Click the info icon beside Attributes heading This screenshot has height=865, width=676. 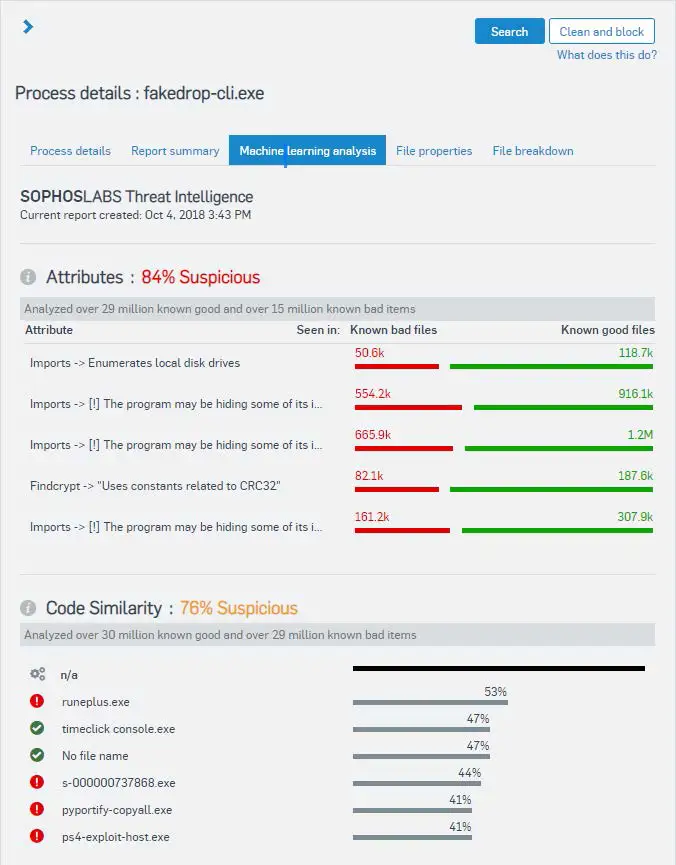tap(29, 277)
